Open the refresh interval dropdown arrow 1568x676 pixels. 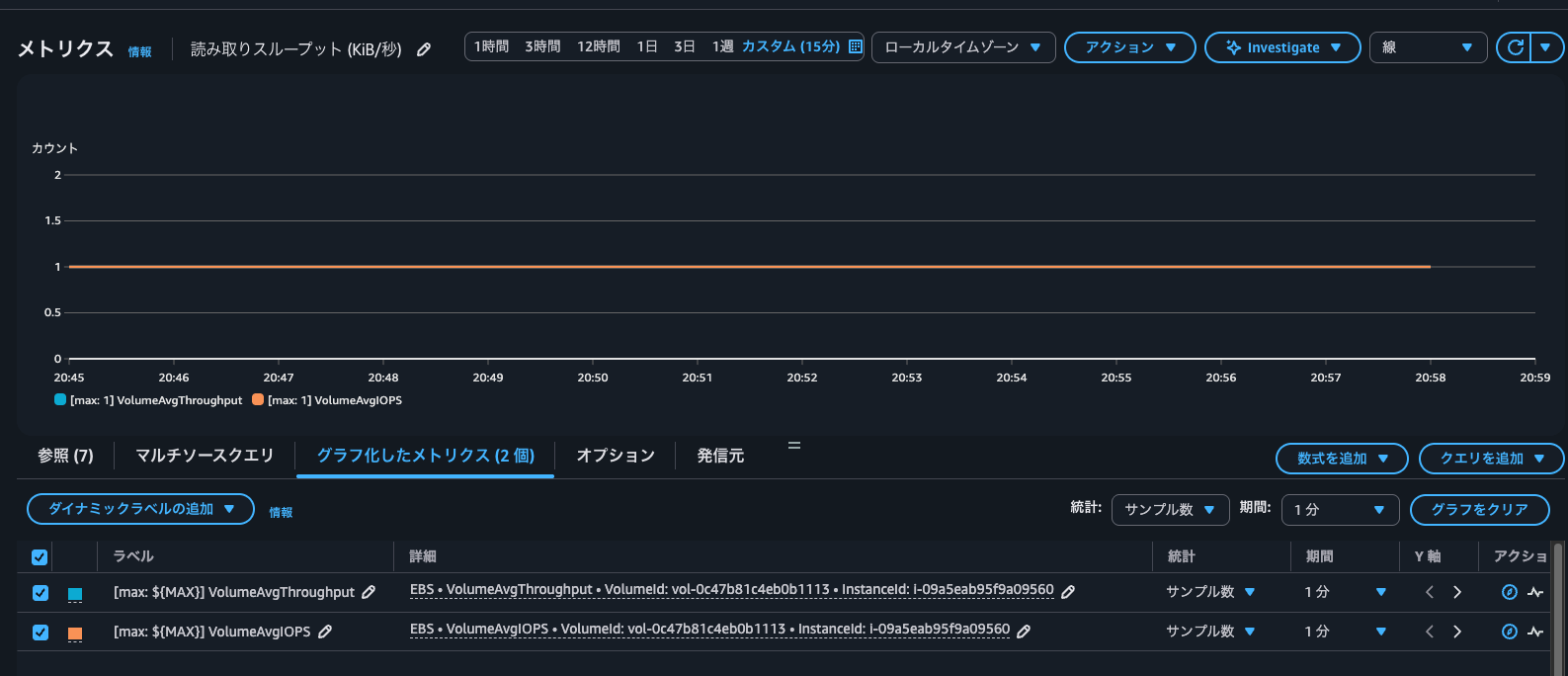pos(1546,47)
